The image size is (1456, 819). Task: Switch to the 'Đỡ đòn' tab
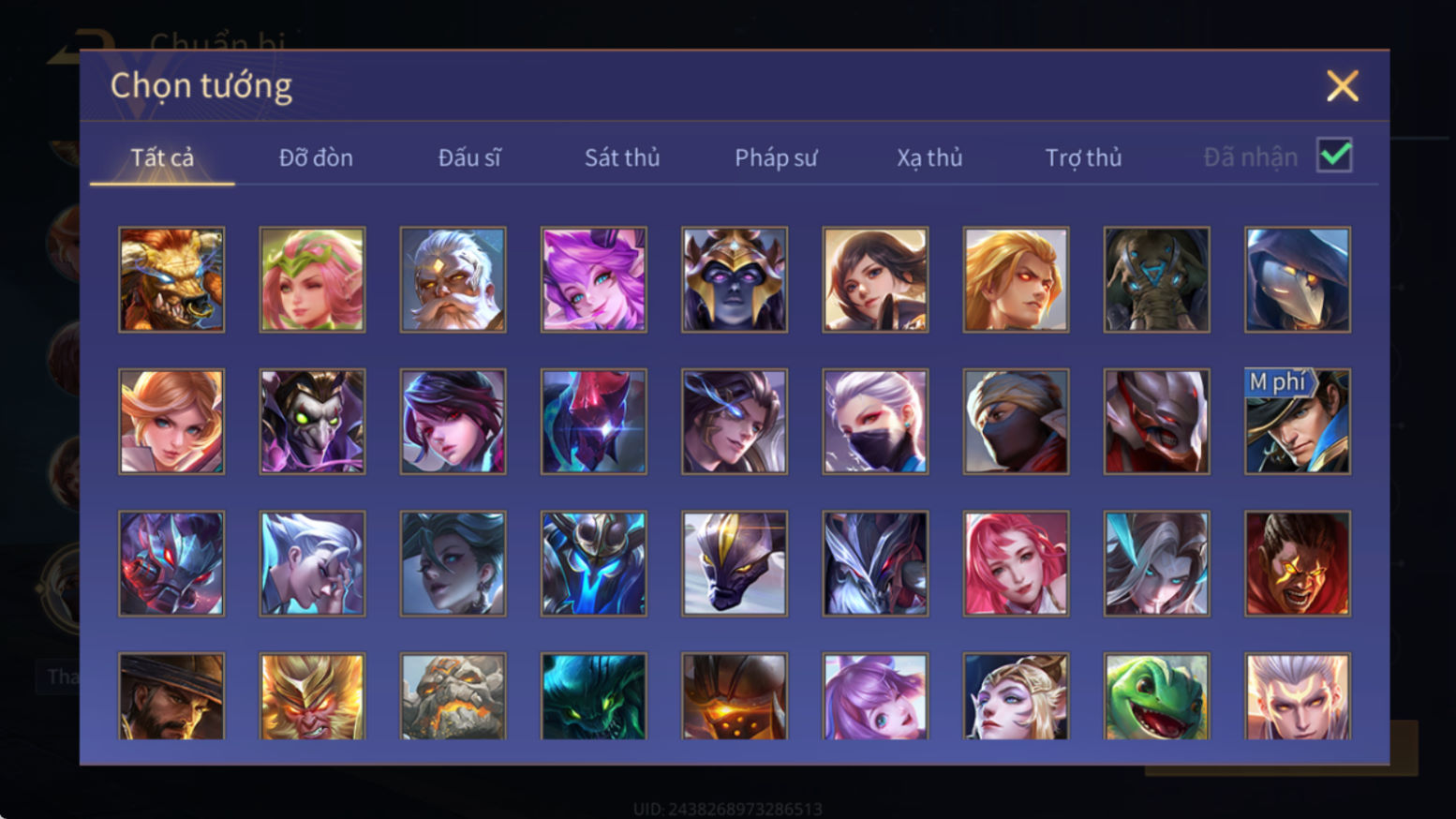coord(316,157)
